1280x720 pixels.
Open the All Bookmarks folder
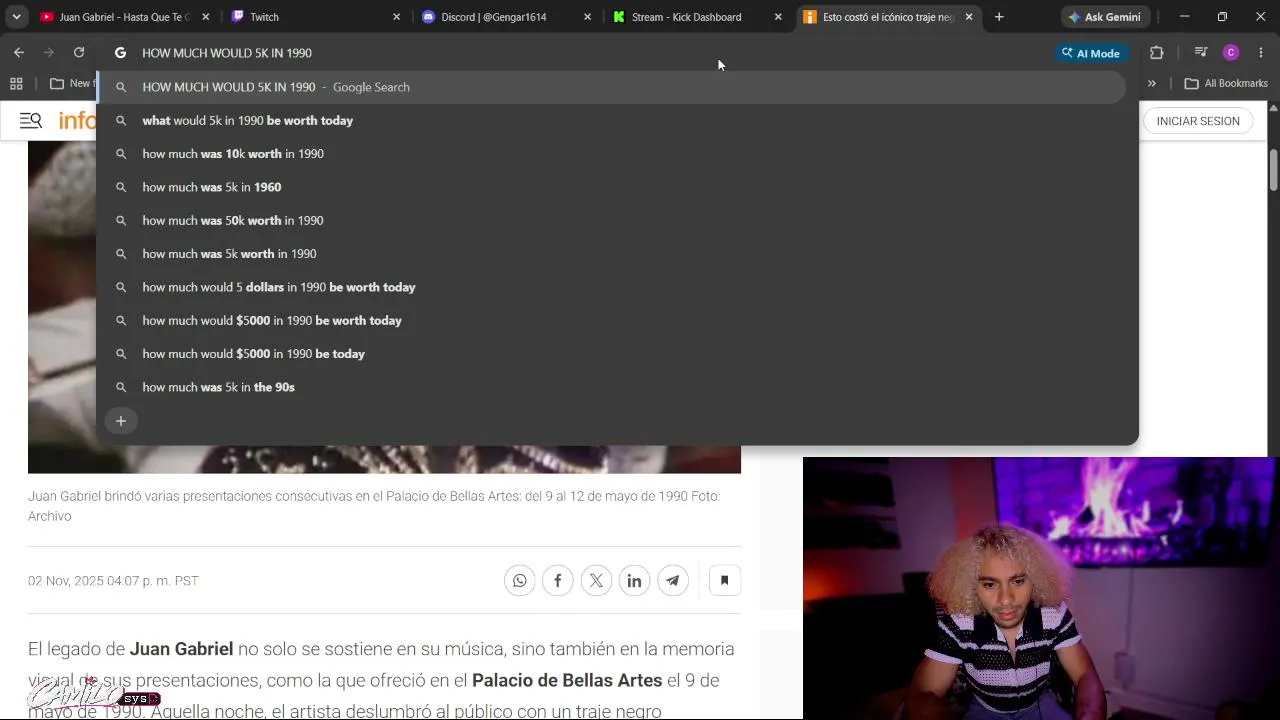(x=1226, y=84)
